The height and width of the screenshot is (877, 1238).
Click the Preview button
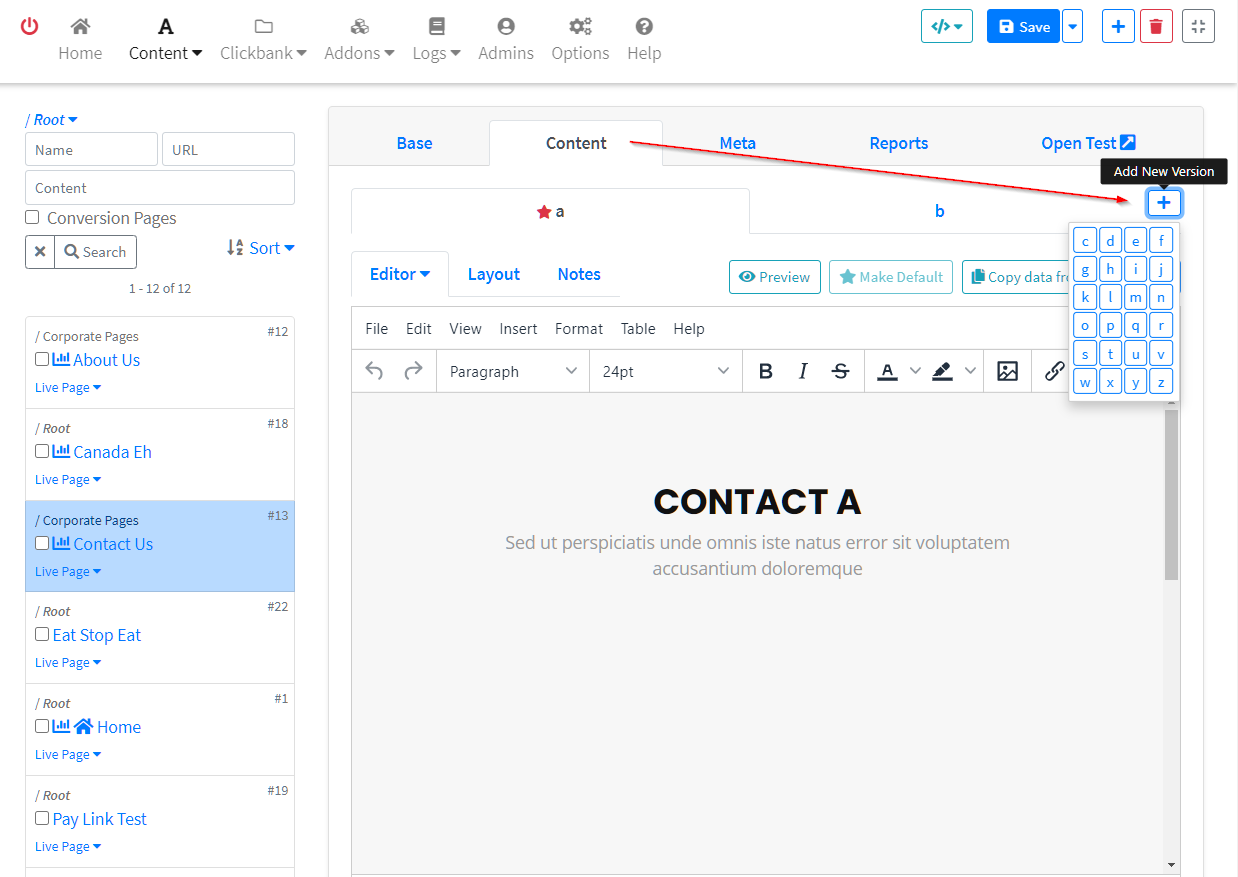[775, 277]
